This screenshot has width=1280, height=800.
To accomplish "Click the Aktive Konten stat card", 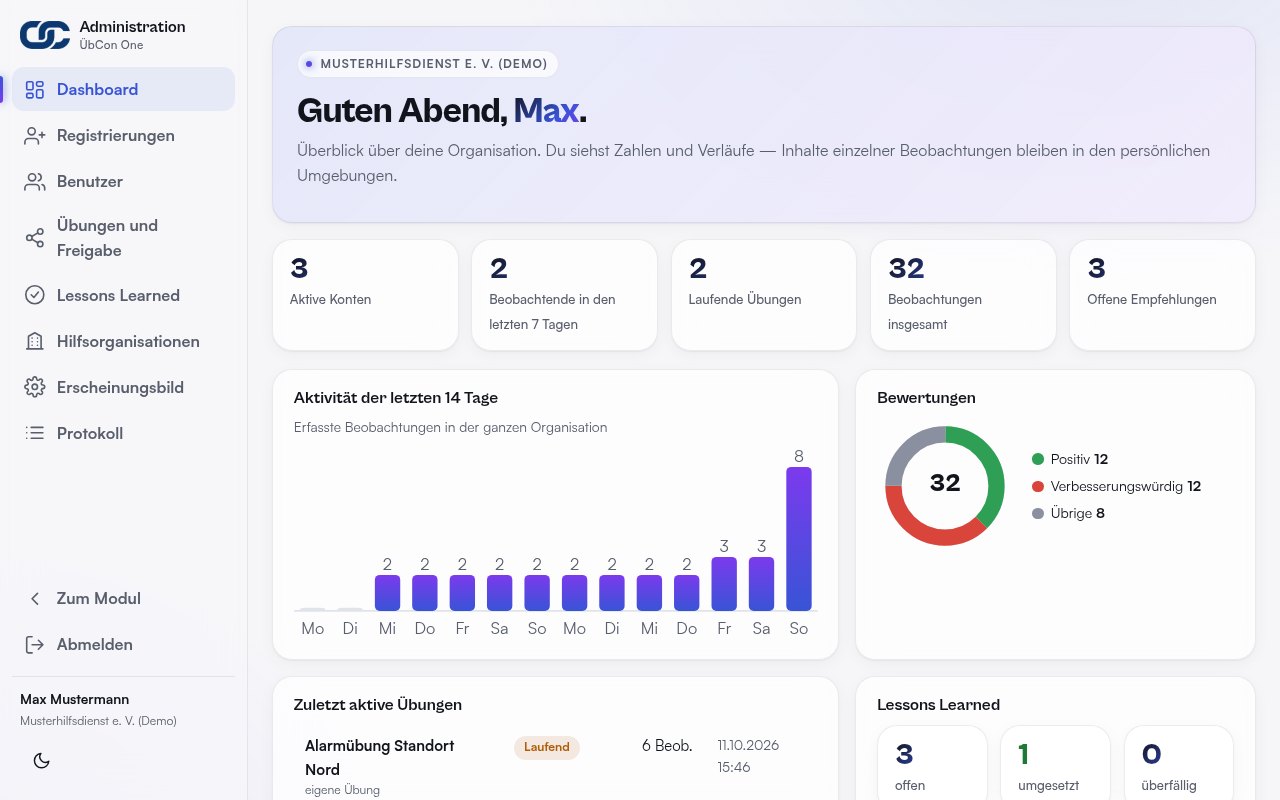I will (x=365, y=295).
